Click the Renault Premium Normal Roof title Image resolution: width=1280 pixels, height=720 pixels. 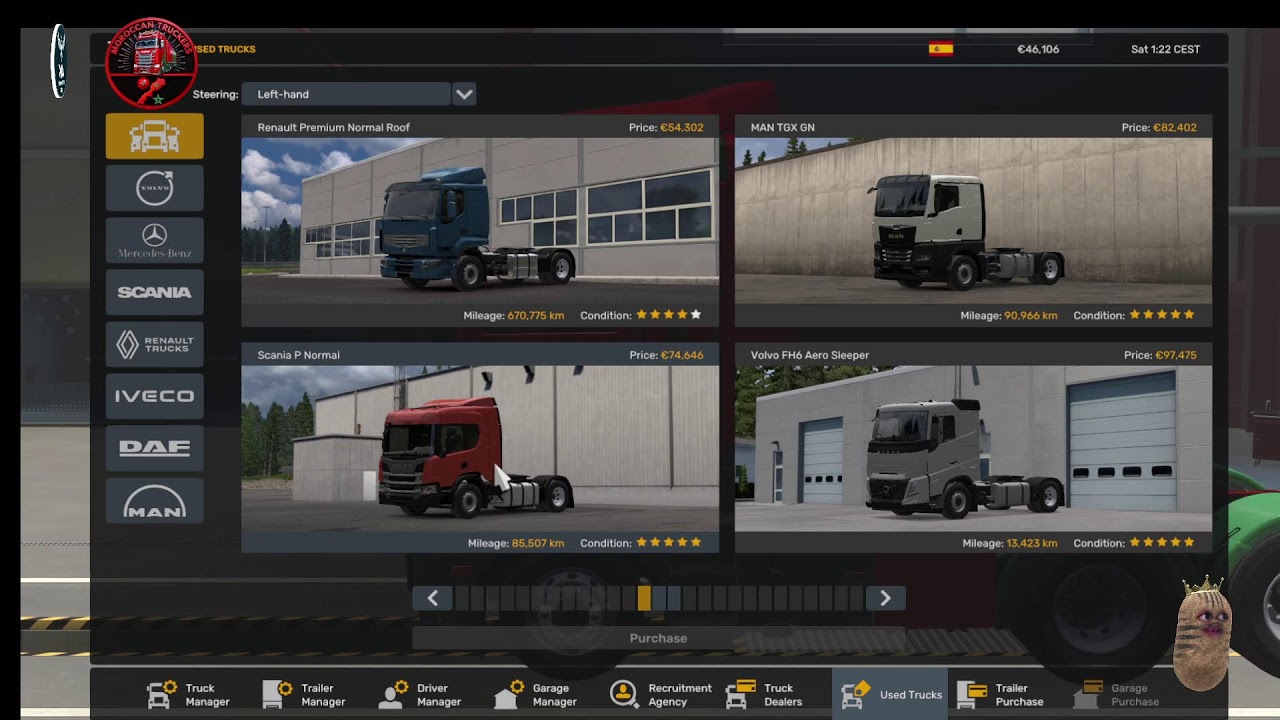pos(333,127)
